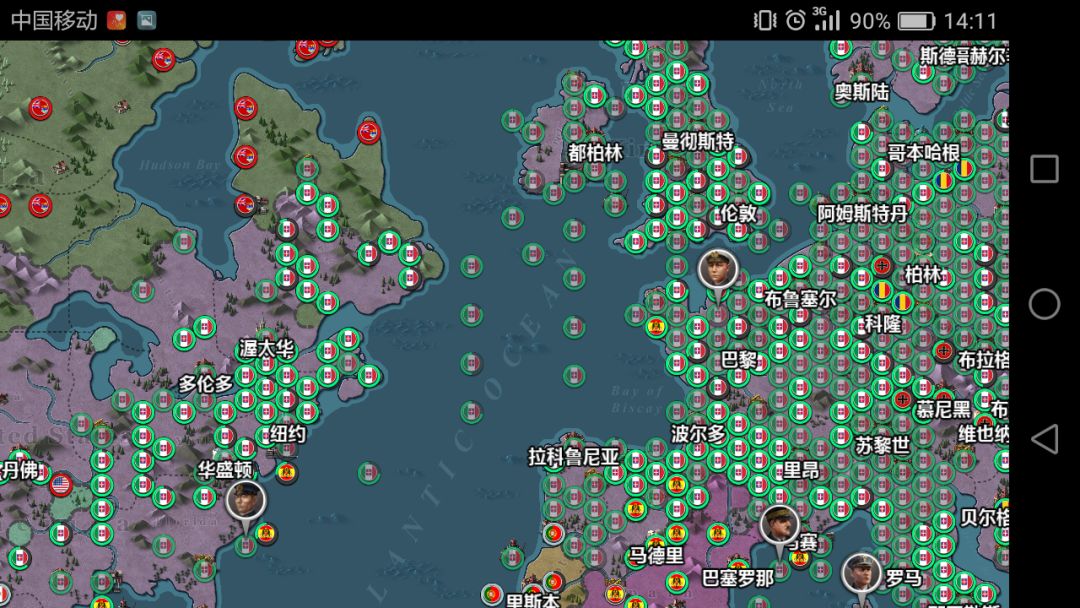The image size is (1080, 608).
Task: Tap the iron cross unit left of 柏林
Action: (882, 265)
